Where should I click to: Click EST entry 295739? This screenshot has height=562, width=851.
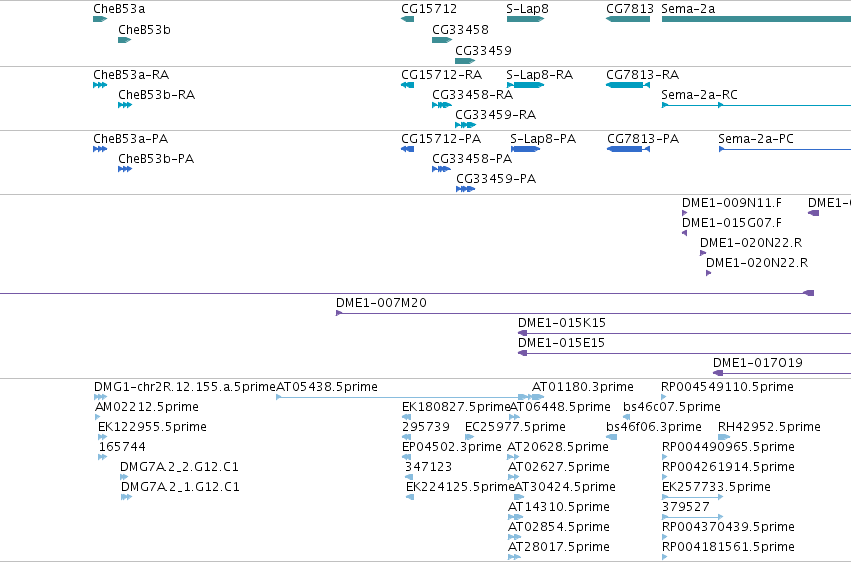(426, 427)
